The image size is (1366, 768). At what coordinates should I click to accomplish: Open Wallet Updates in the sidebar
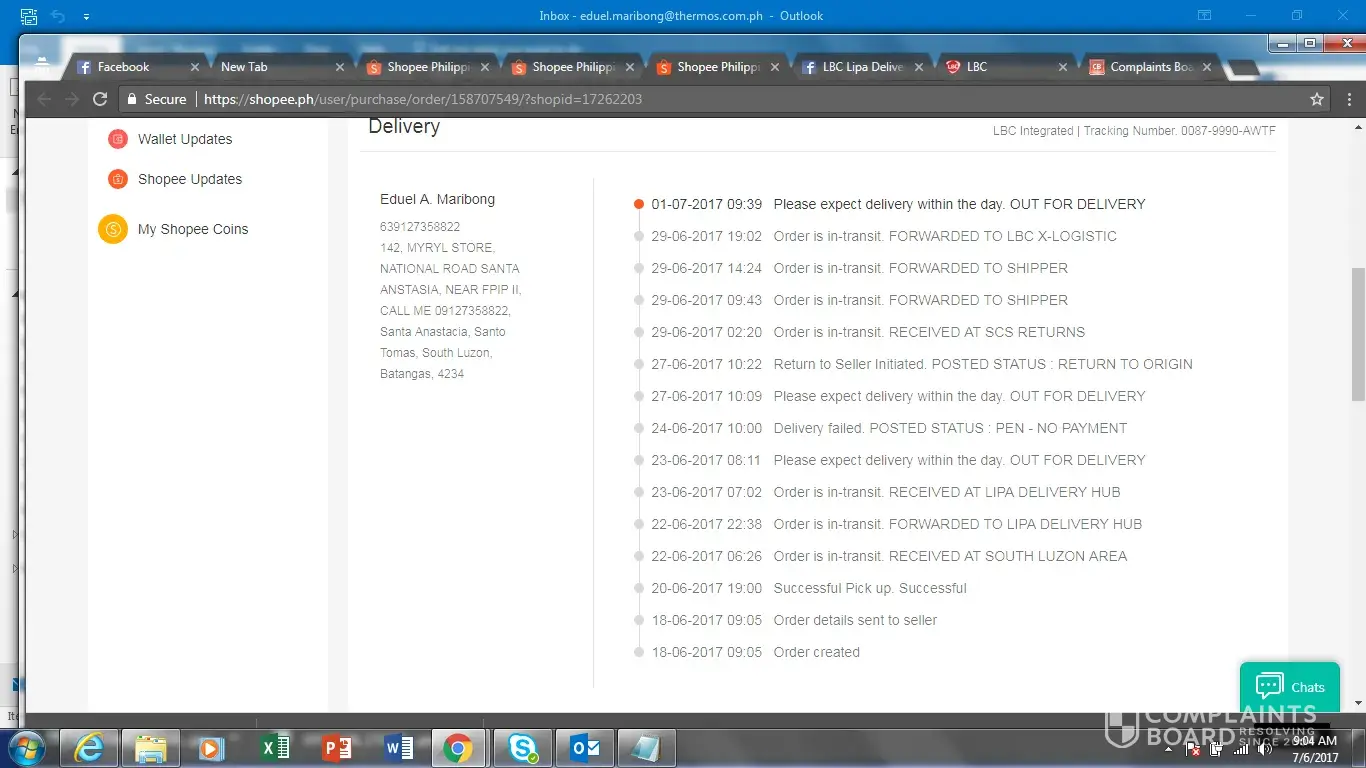click(x=185, y=139)
